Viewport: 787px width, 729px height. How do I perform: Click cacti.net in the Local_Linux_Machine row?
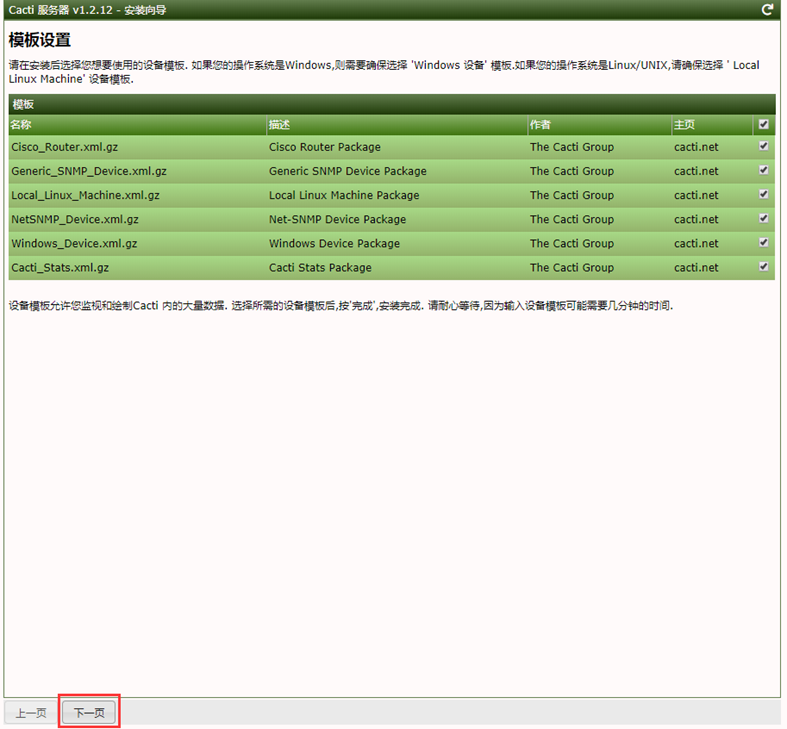696,195
